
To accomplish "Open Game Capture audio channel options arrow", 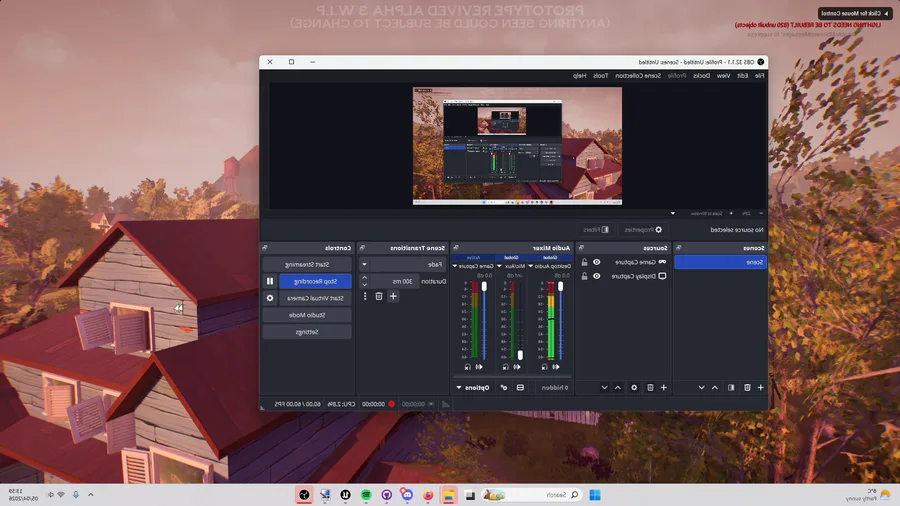I will (x=455, y=266).
